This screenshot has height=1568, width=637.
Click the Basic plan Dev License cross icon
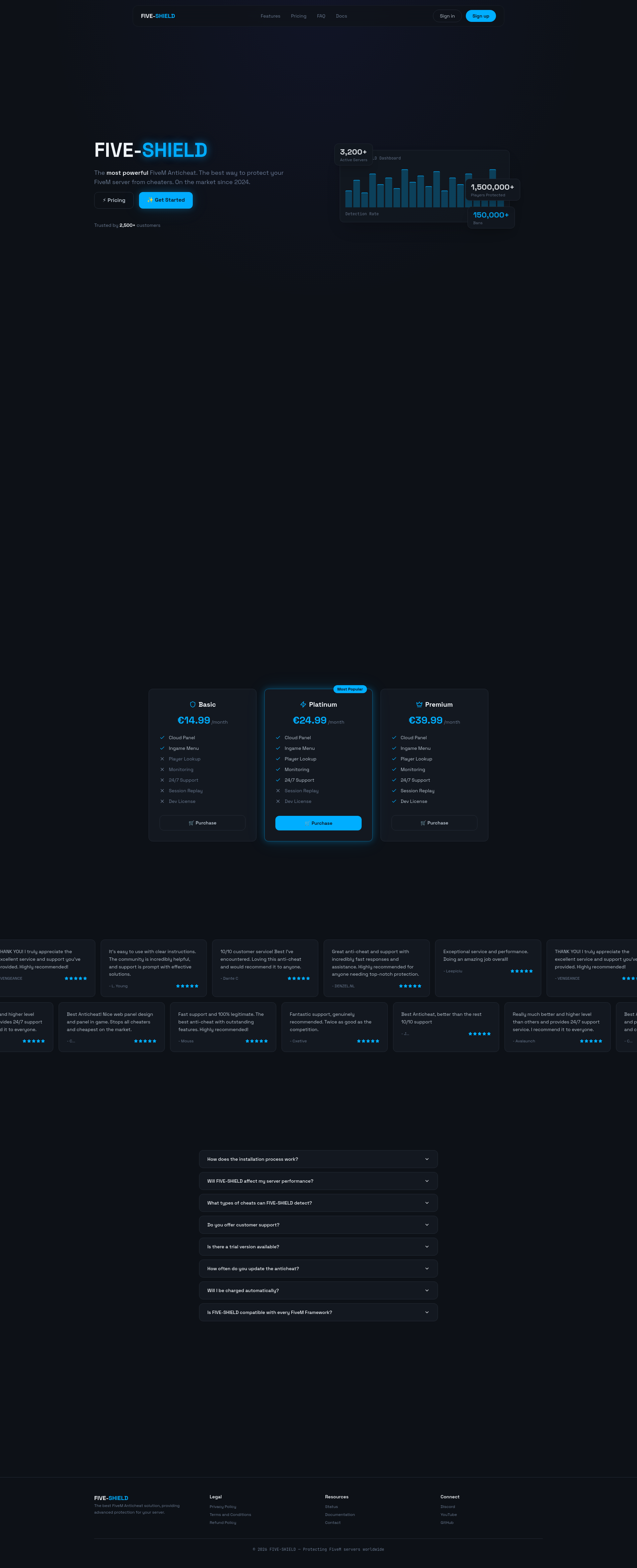click(x=162, y=801)
